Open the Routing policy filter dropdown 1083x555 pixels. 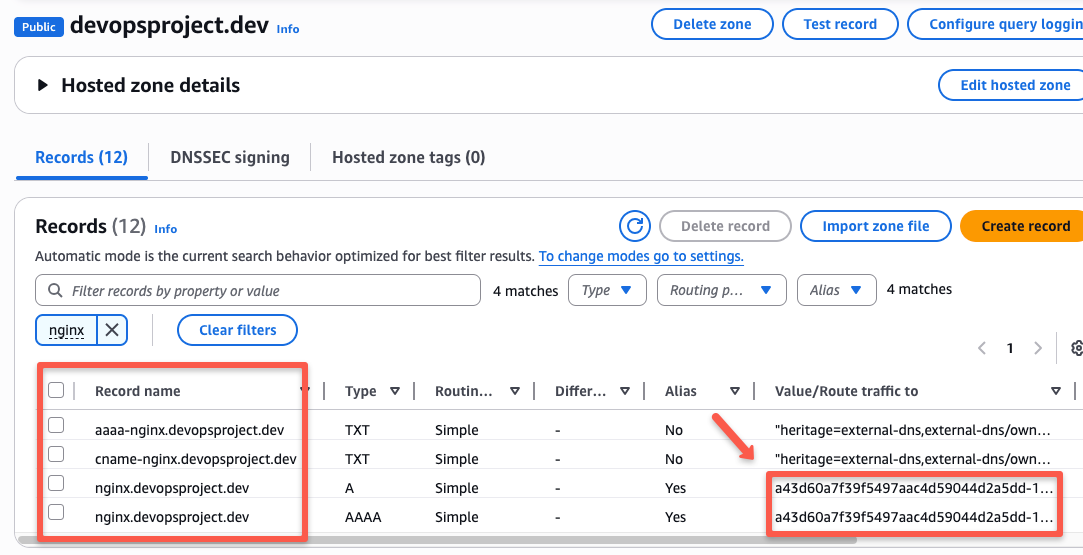tap(722, 290)
